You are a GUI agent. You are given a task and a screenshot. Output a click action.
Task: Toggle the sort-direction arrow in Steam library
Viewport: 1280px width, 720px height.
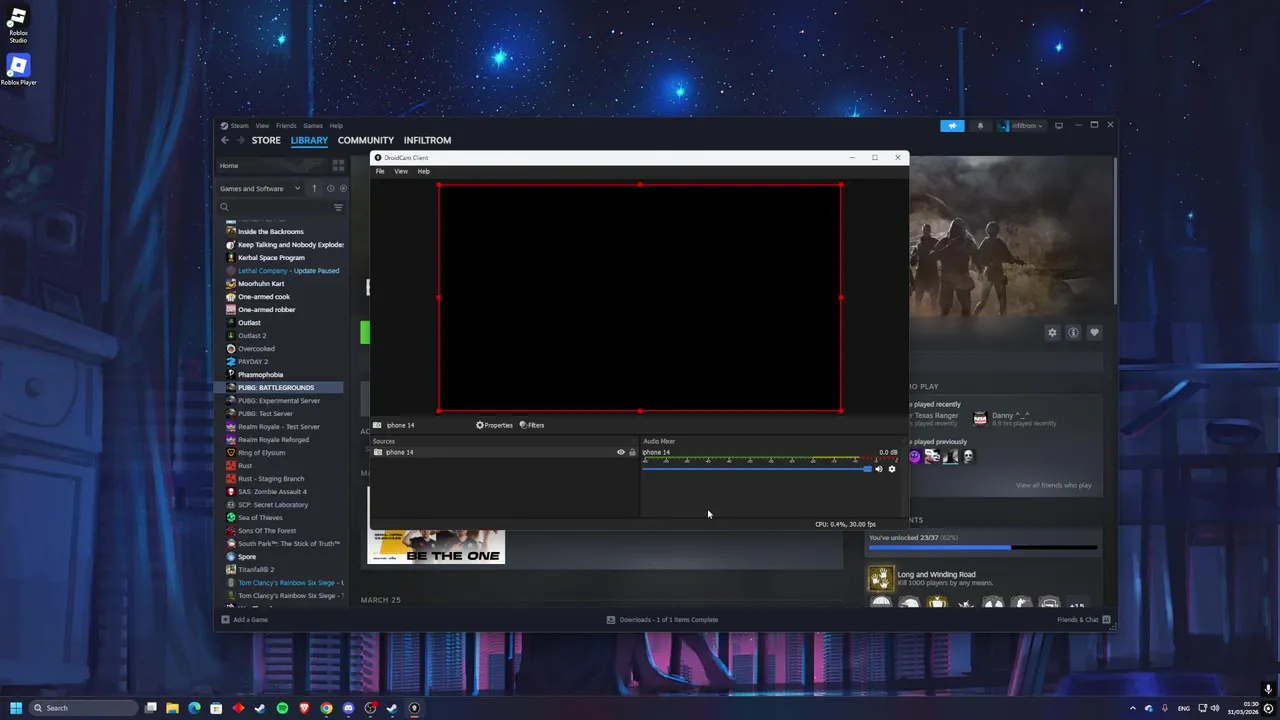pyautogui.click(x=314, y=188)
